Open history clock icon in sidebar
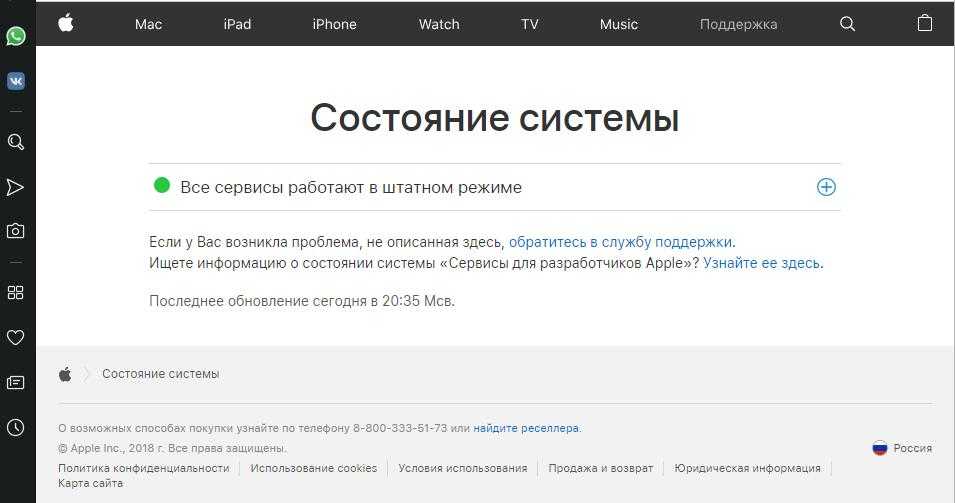This screenshot has width=955, height=503. [x=16, y=427]
